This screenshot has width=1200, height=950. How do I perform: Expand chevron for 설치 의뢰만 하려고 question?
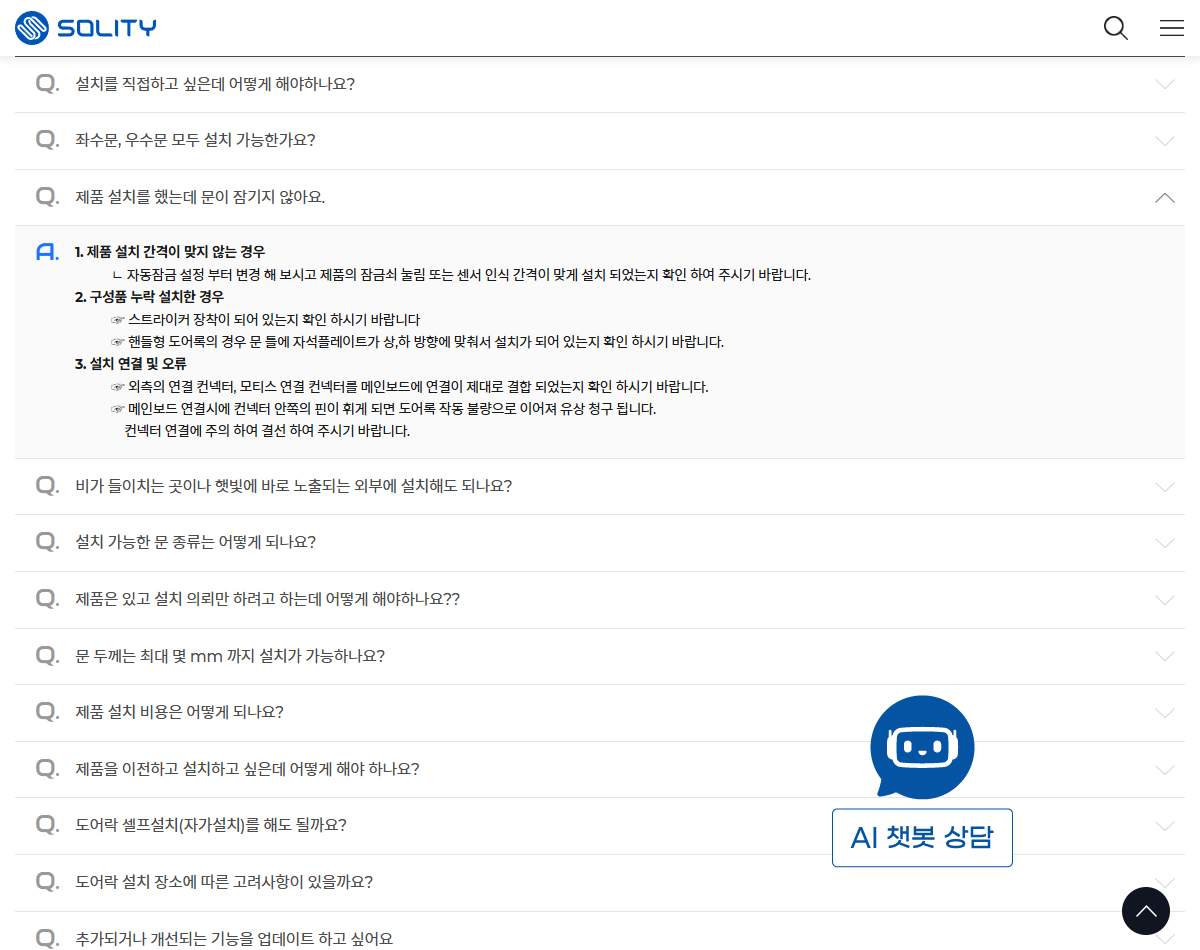(1165, 600)
